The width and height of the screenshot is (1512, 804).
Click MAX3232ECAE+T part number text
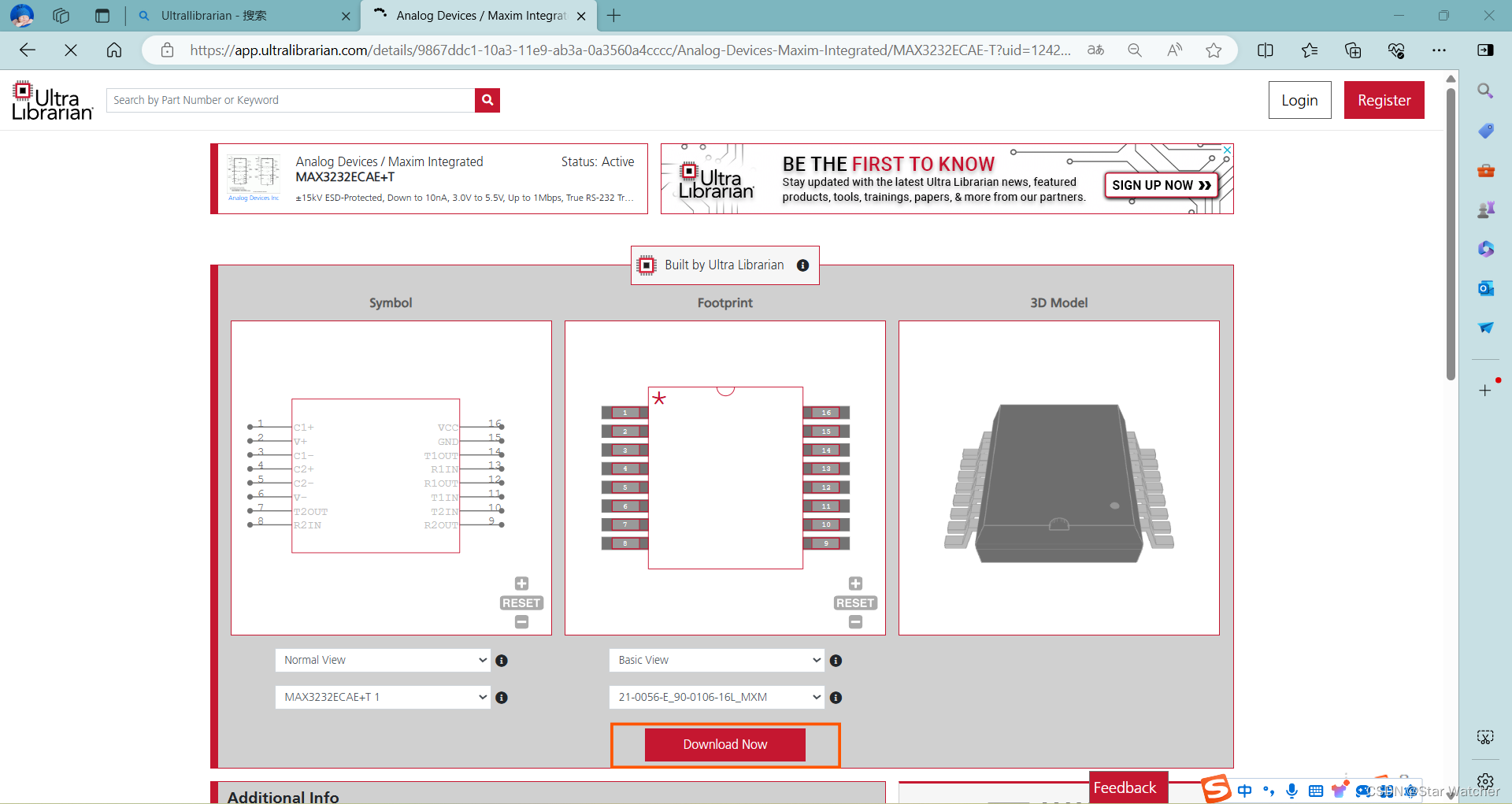tap(345, 177)
